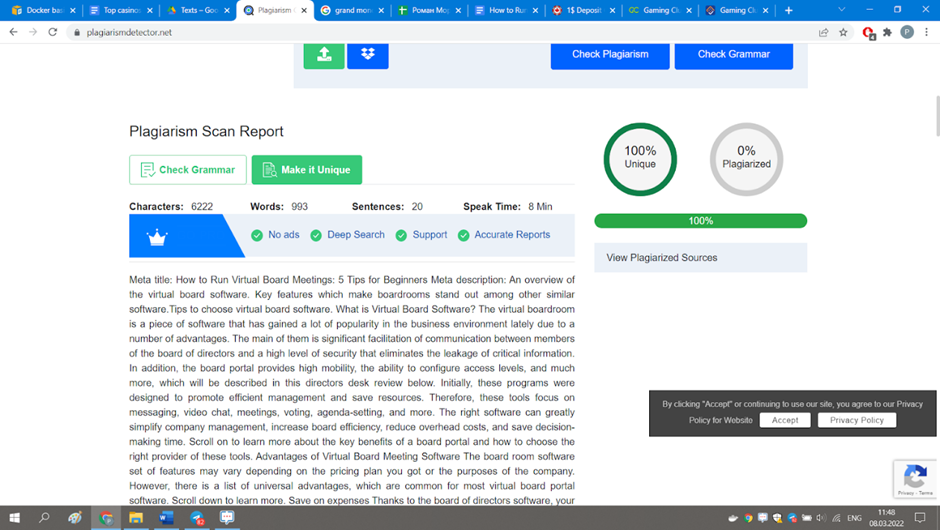Click the share page icon in address bar

click(823, 32)
